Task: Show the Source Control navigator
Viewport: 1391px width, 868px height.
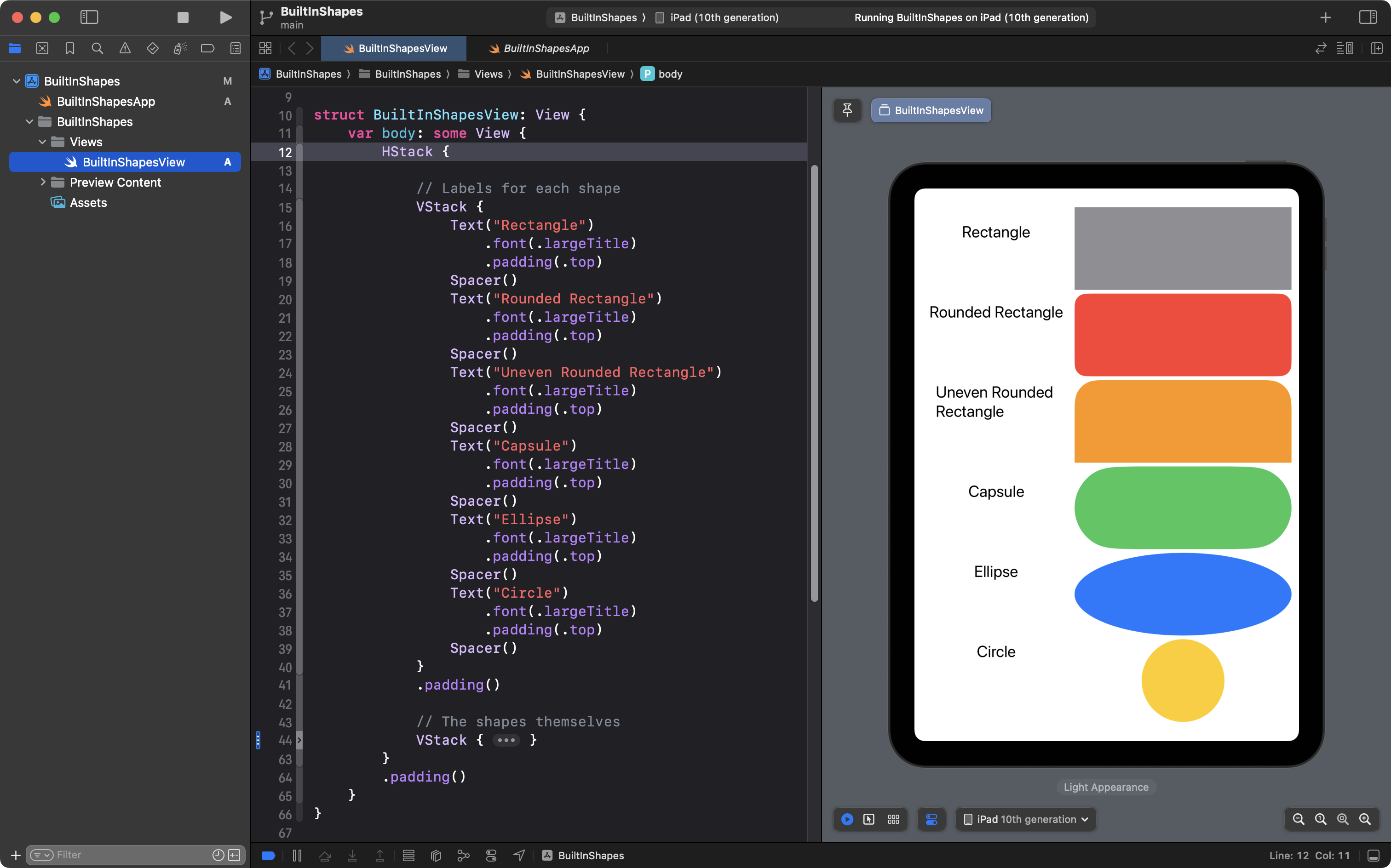Action: pos(42,48)
